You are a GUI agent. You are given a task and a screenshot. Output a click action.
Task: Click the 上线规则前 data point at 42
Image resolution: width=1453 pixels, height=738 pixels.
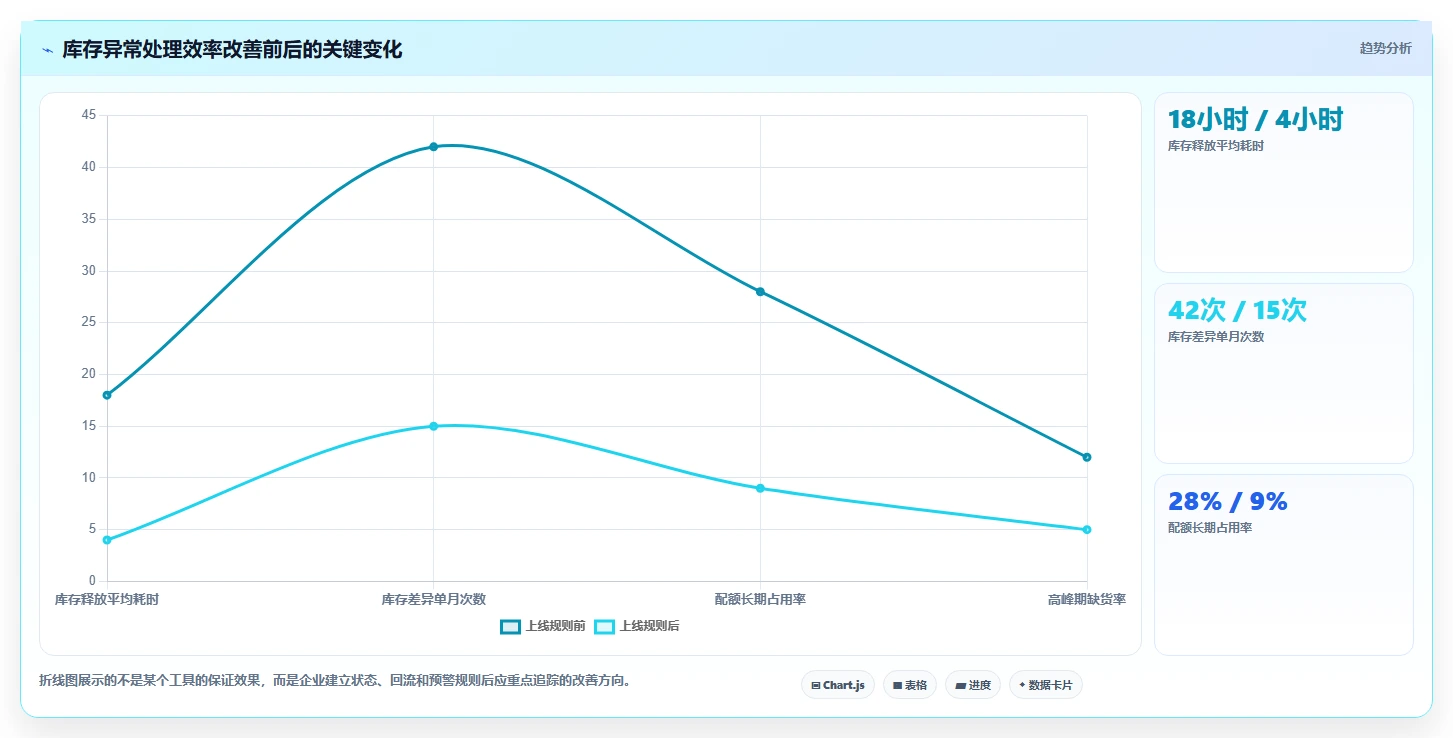[434, 147]
